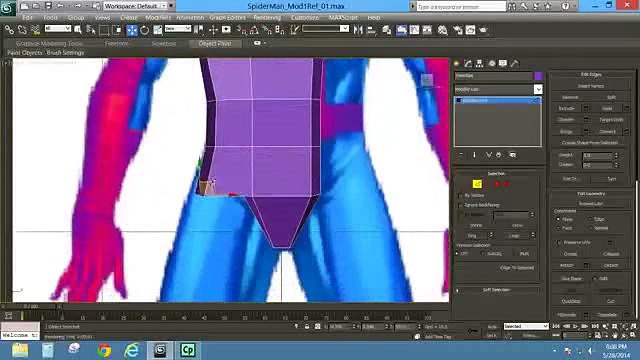Select the Edge constraint radio button

coord(590,219)
